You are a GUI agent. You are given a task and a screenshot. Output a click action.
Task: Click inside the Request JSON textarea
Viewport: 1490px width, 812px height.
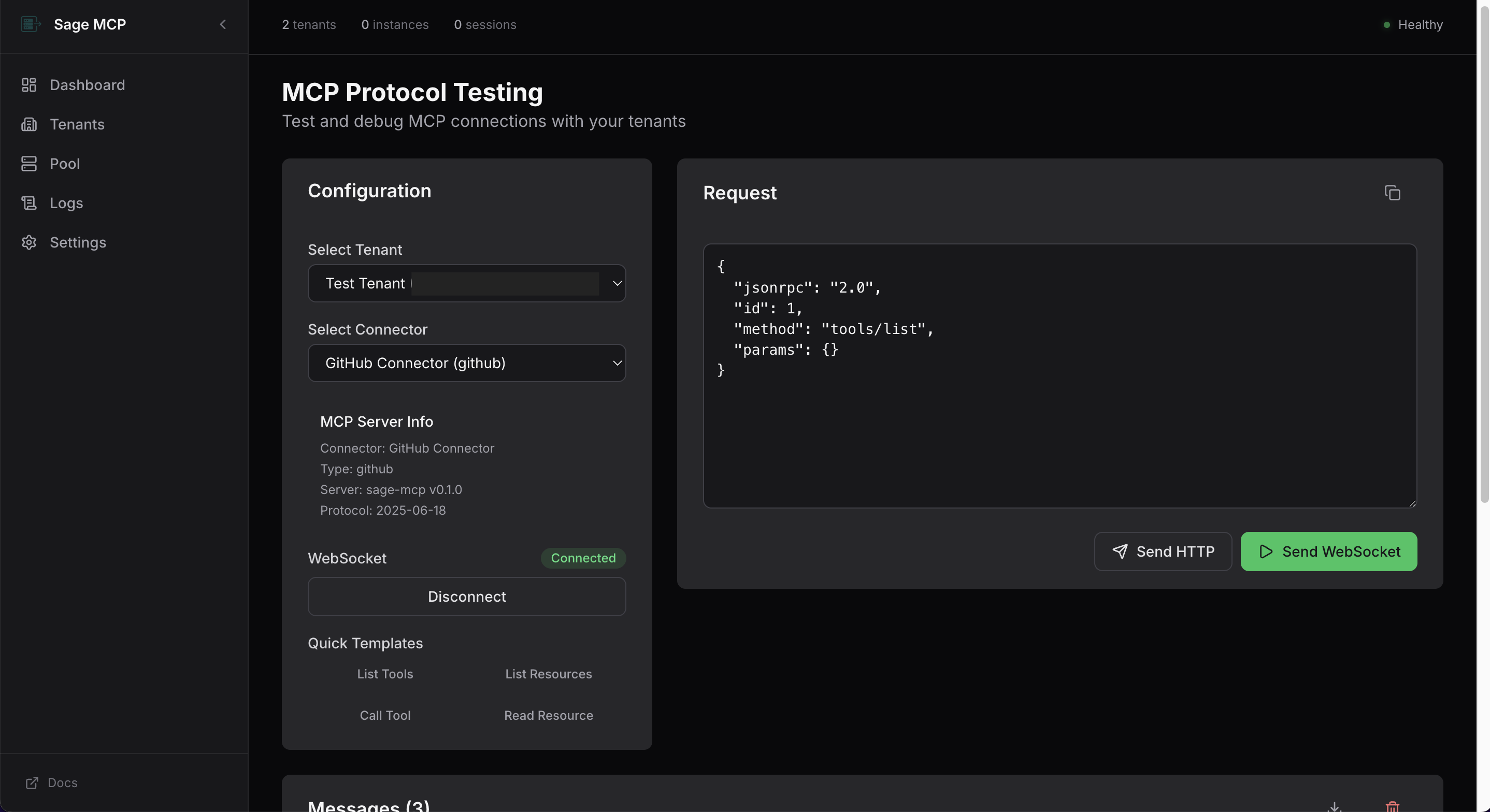(1059, 376)
